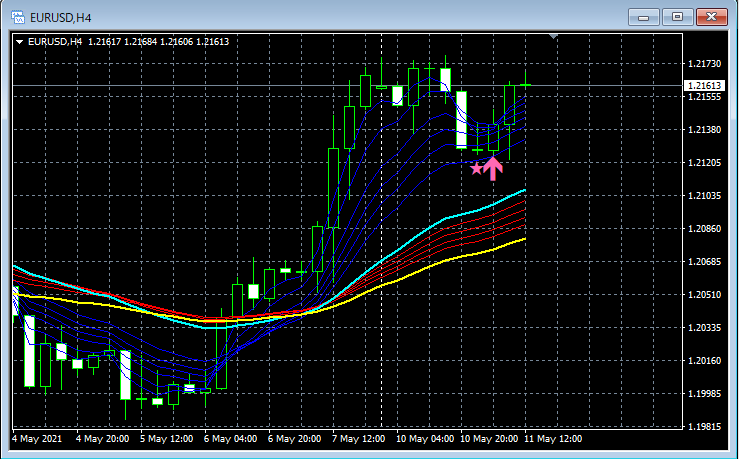Click the EURUSD,H4 chart window icon
The image size is (740, 459).
18,17
